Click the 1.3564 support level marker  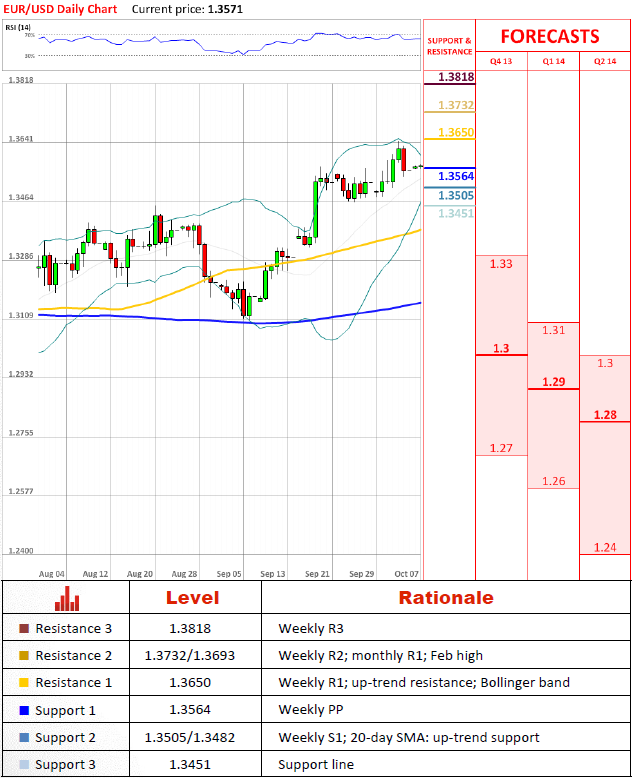click(x=456, y=176)
